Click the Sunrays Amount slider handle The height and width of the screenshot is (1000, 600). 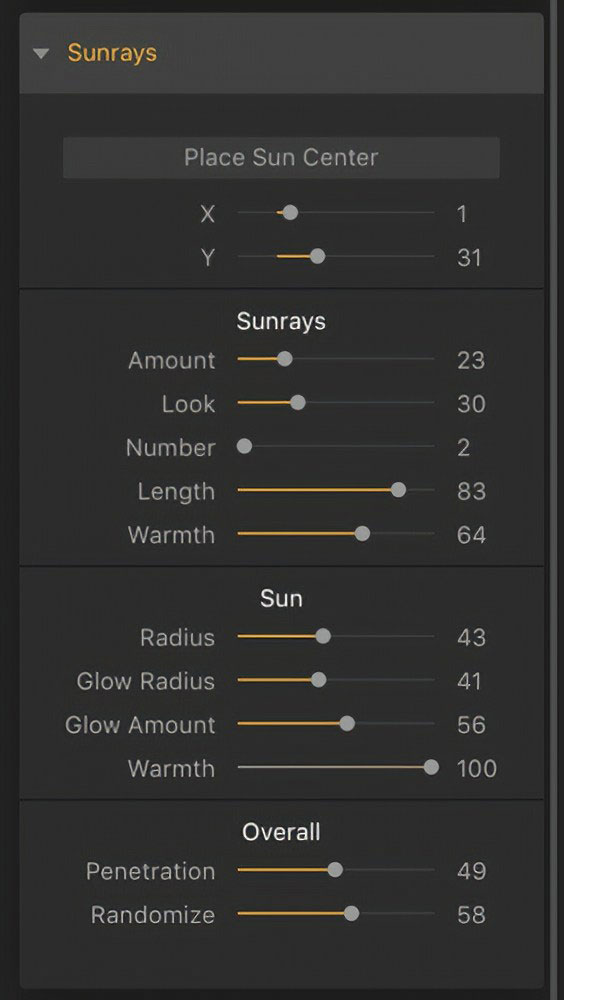pos(284,360)
